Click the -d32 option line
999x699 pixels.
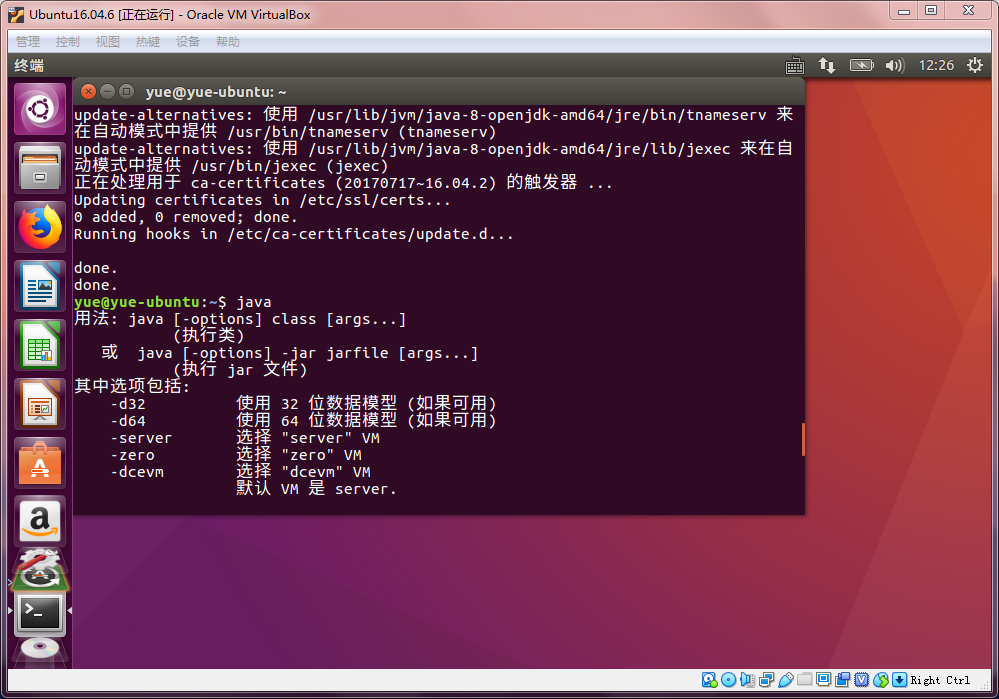[303, 404]
